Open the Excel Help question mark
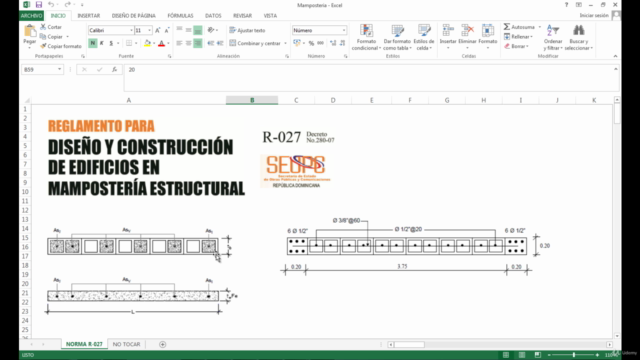This screenshot has height=360, width=640. coord(566,5)
